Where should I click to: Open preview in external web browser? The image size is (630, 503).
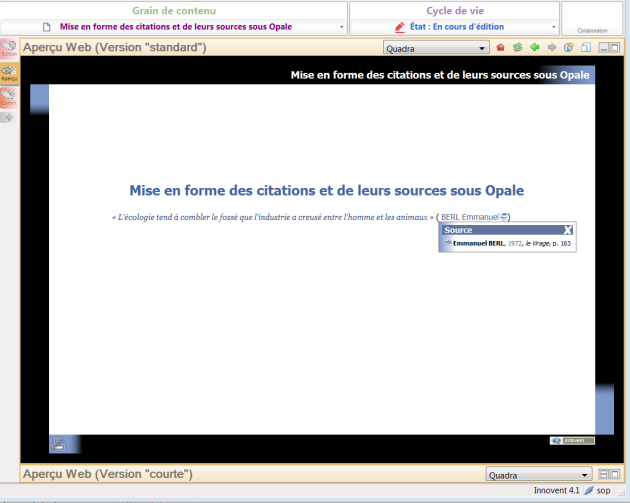click(569, 47)
